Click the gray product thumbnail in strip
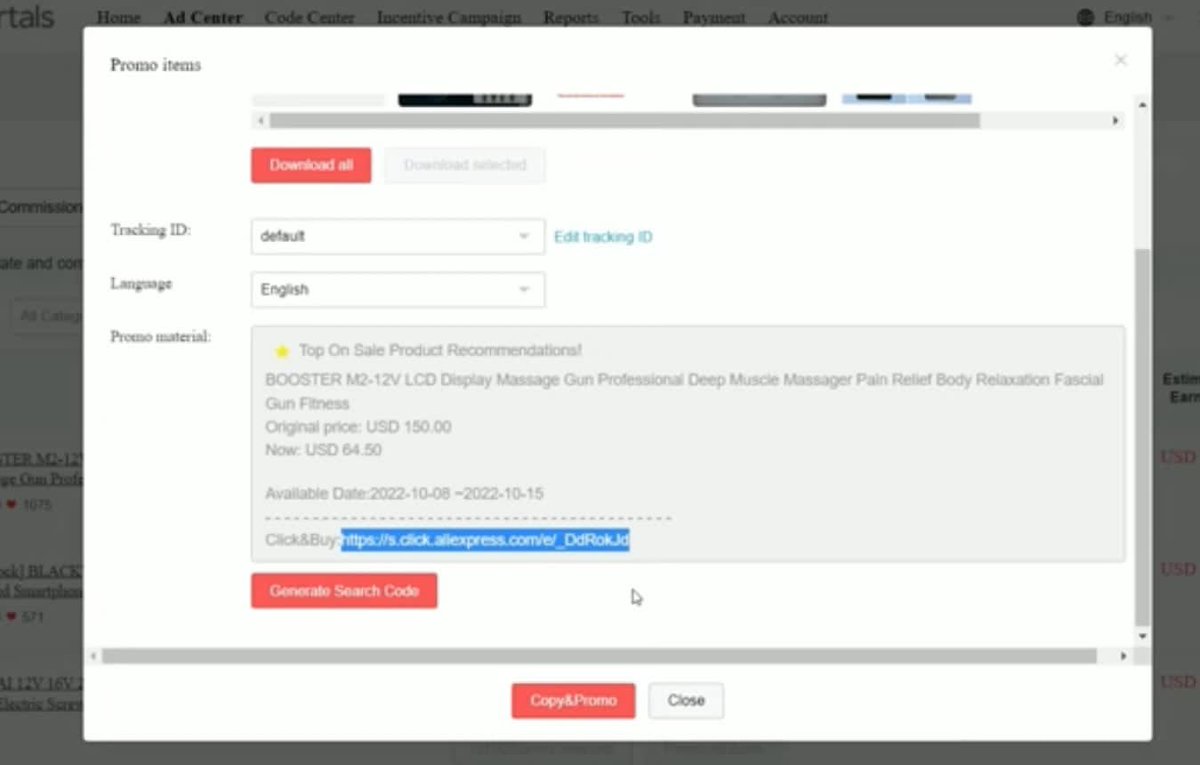 tap(759, 100)
